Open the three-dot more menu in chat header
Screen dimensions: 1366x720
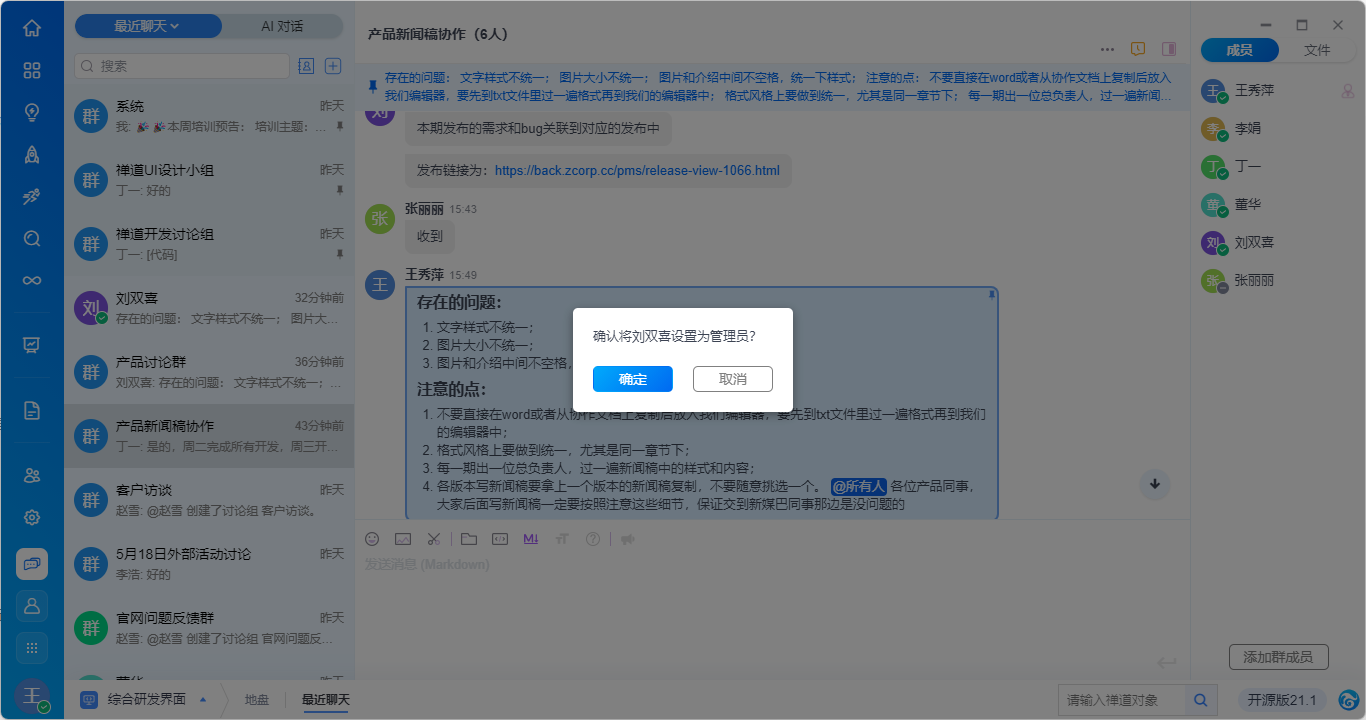(x=1107, y=49)
